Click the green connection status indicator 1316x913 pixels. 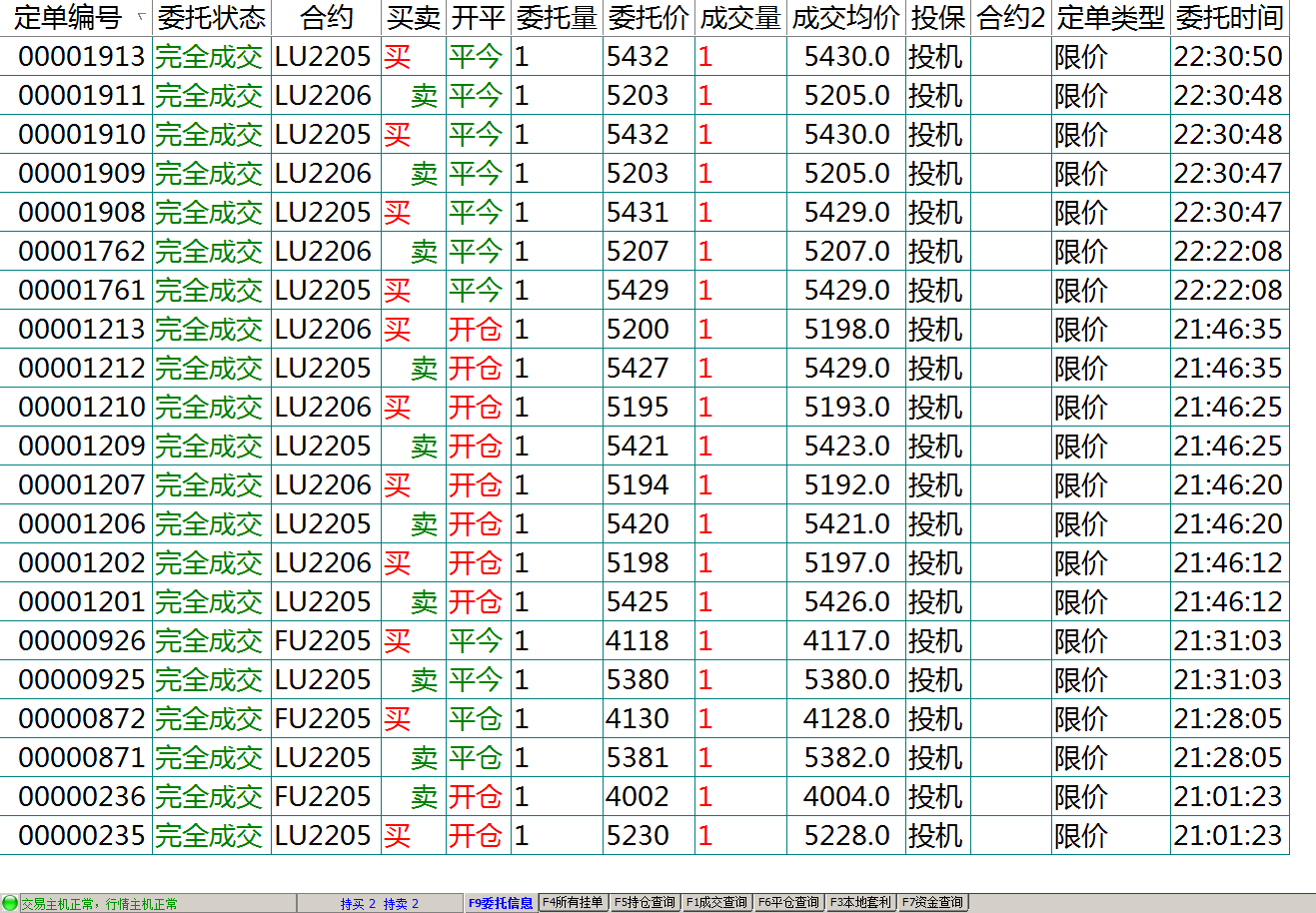tap(10, 903)
